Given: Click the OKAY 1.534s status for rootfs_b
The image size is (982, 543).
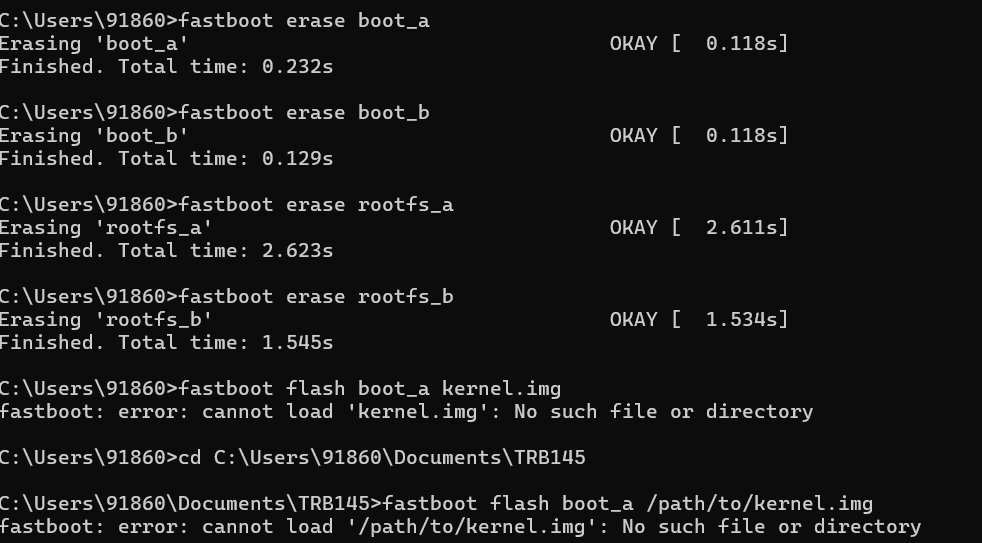Looking at the screenshot, I should coord(699,320).
